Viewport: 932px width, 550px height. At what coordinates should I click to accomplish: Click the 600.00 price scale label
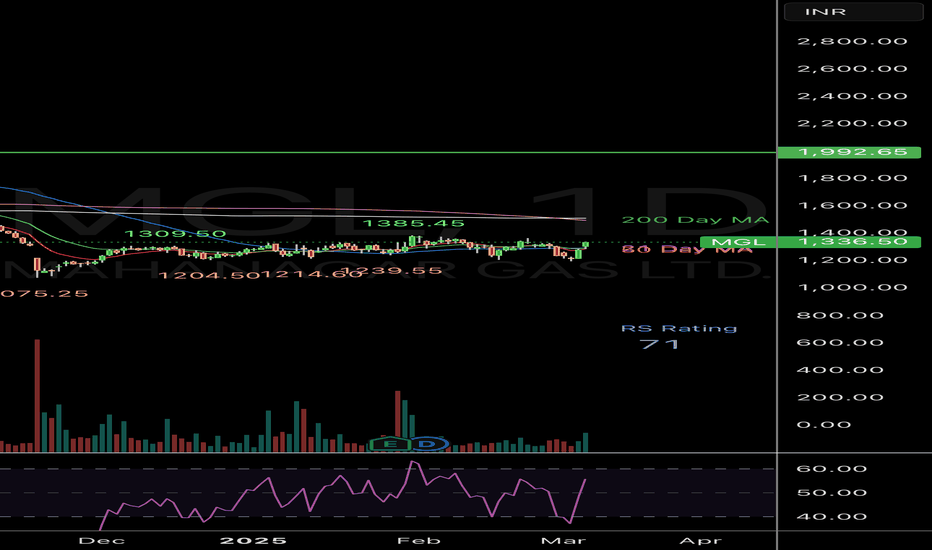pos(840,342)
